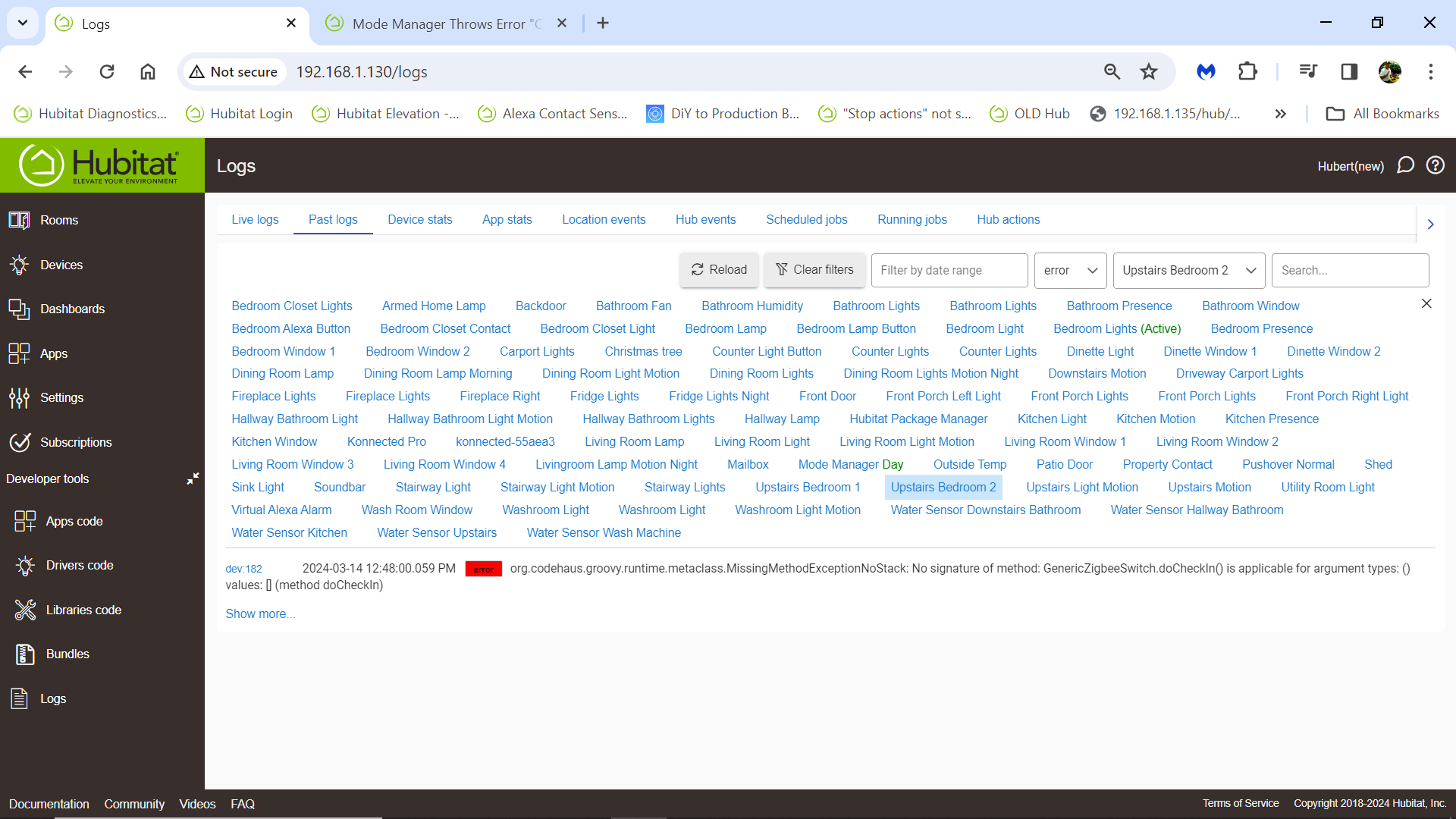
Task: Switch to the Live logs tab
Action: [255, 219]
